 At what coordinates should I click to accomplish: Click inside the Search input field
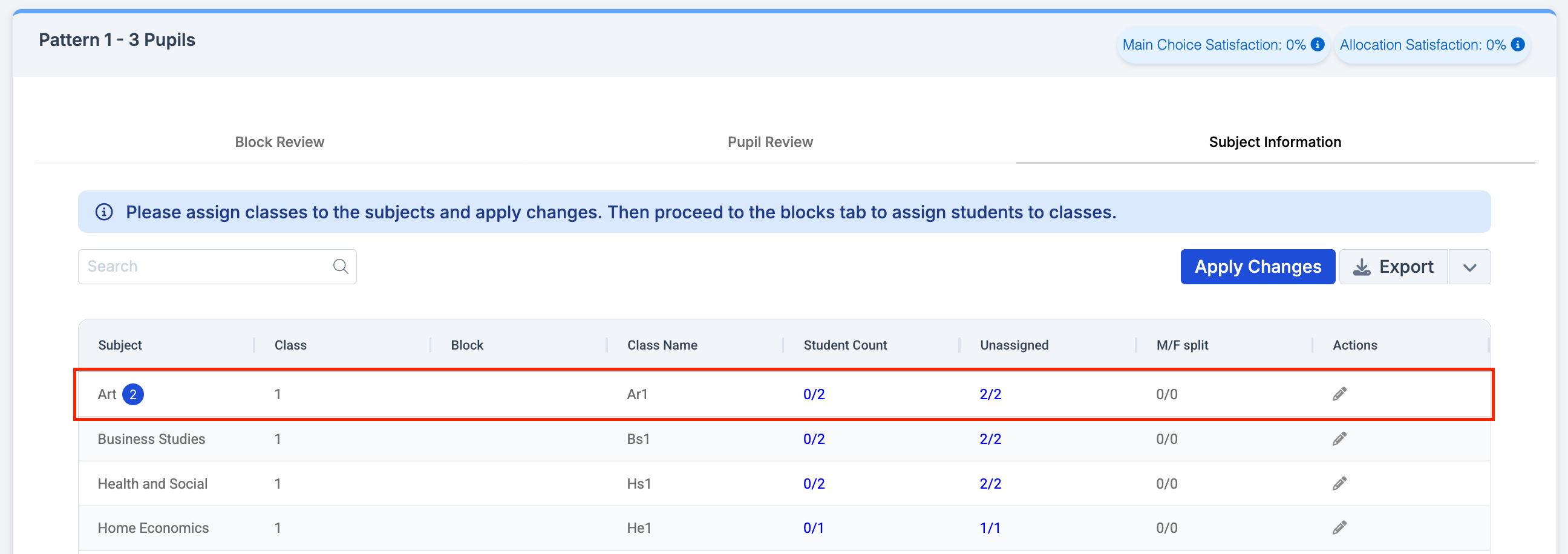point(207,267)
